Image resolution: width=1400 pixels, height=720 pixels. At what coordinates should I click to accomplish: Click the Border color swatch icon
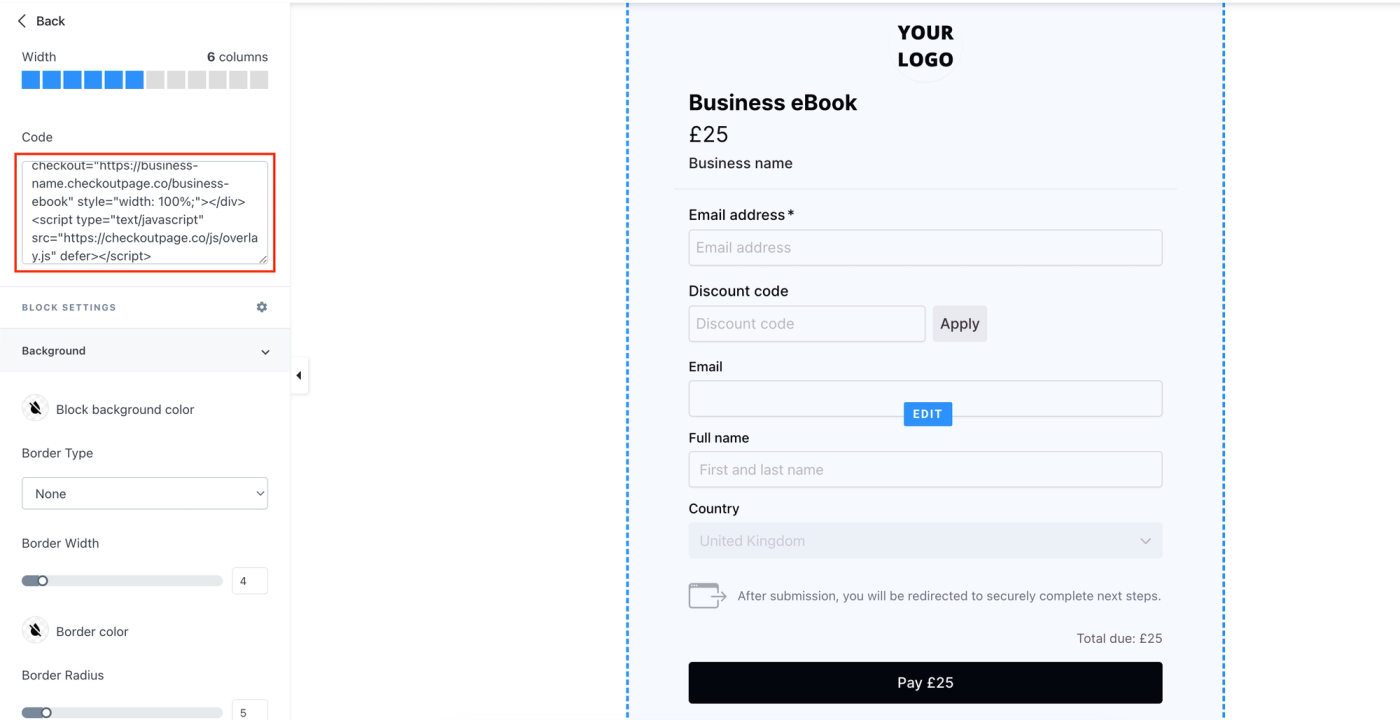click(x=35, y=630)
